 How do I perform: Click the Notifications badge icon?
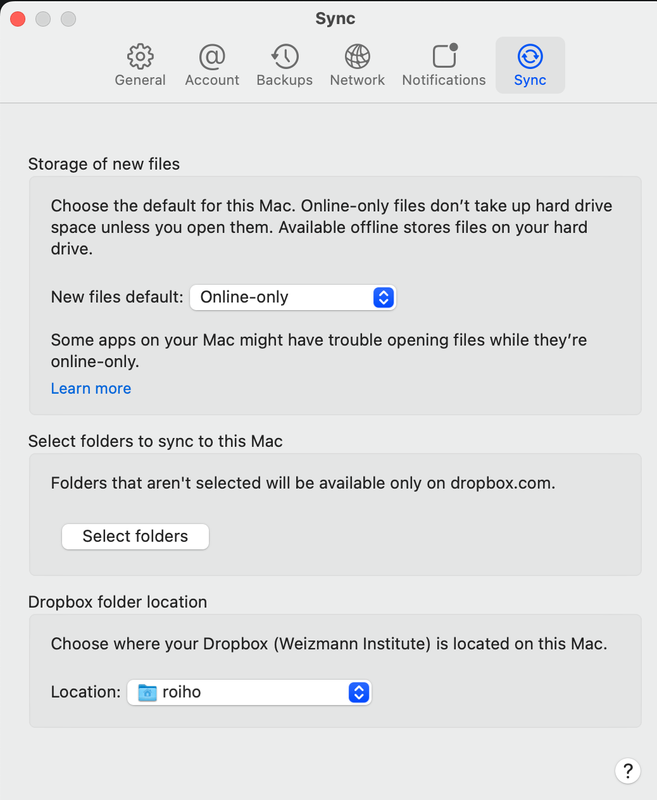click(x=444, y=56)
